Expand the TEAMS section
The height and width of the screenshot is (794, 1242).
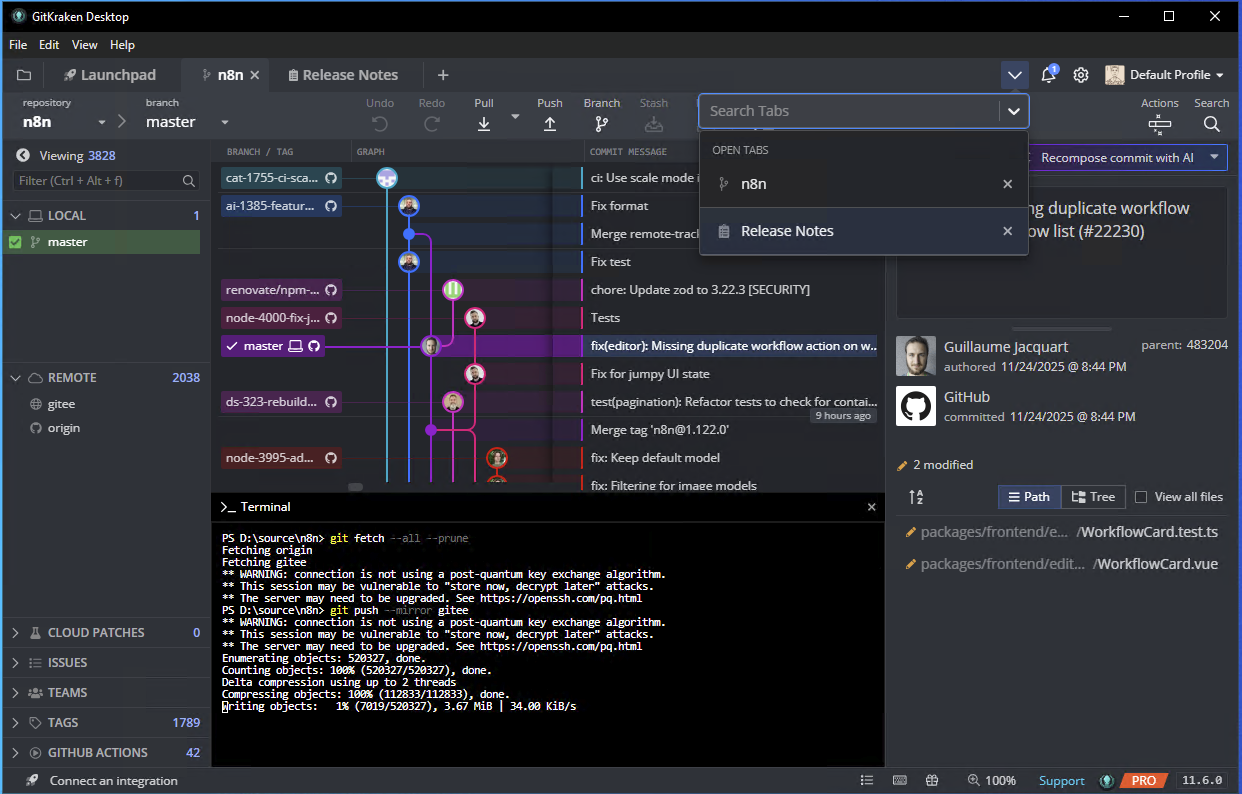click(x=15, y=693)
